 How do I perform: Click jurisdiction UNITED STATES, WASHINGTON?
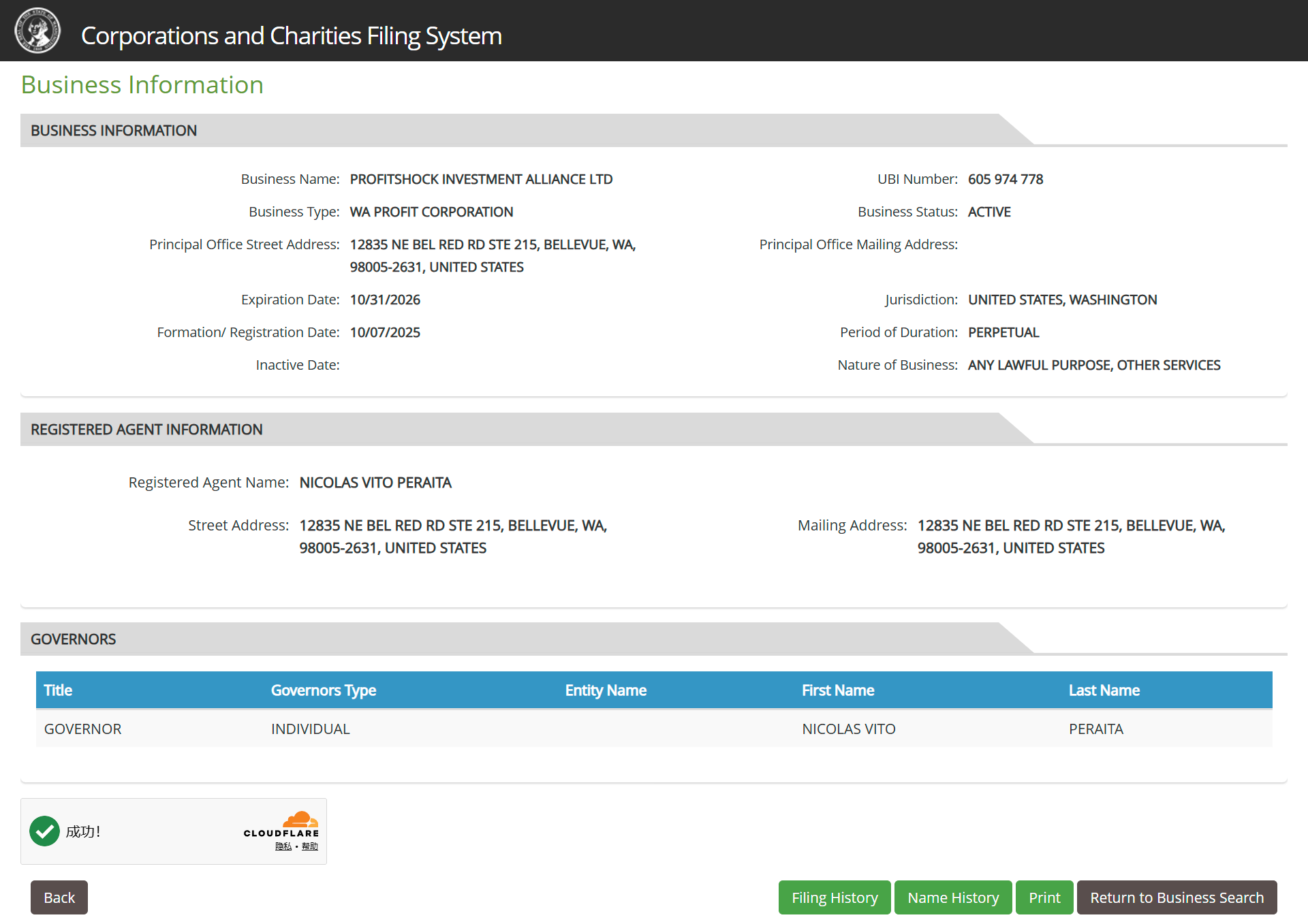click(x=1062, y=300)
